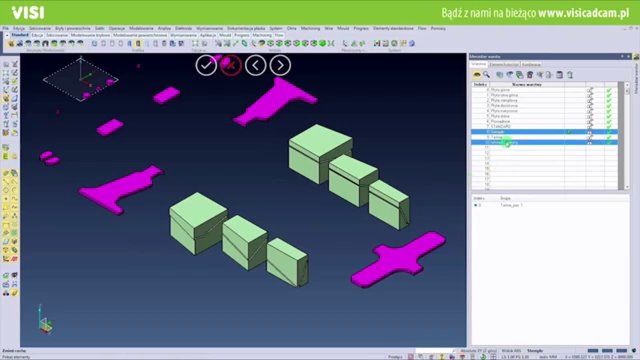Go back with the left arrow circle

[x=256, y=65]
